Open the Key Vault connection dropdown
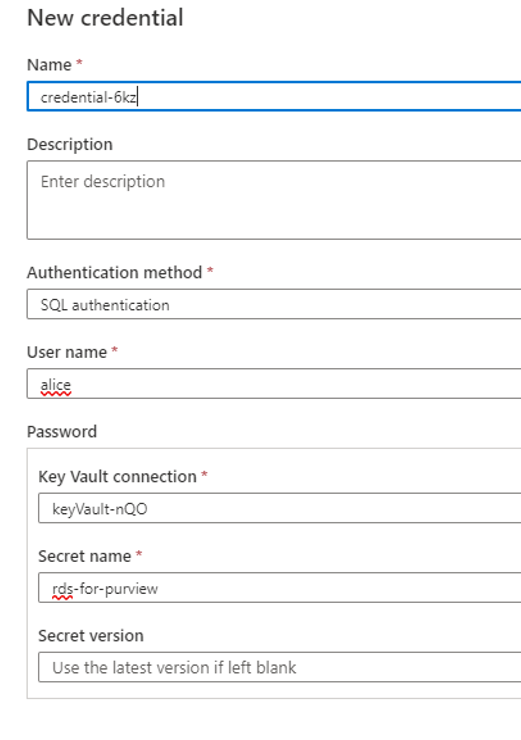The image size is (521, 740). click(280, 508)
